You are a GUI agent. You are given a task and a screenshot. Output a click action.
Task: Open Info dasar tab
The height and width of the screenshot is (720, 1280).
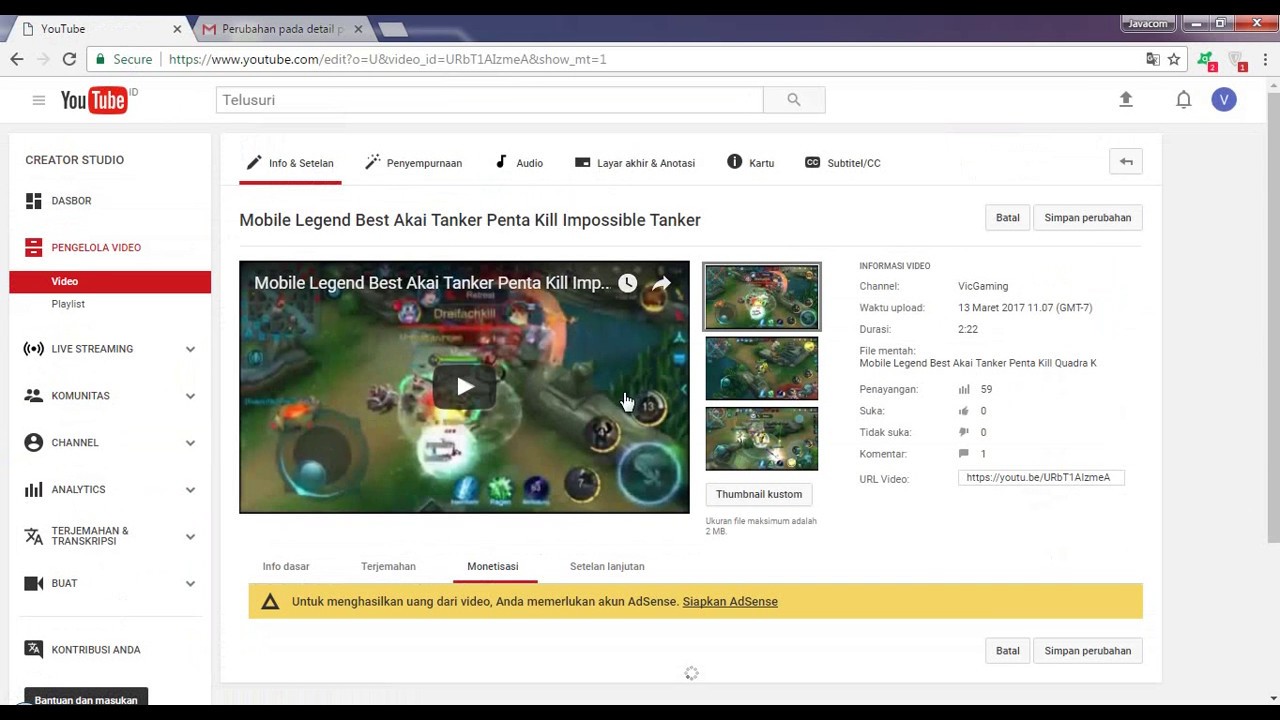[286, 566]
